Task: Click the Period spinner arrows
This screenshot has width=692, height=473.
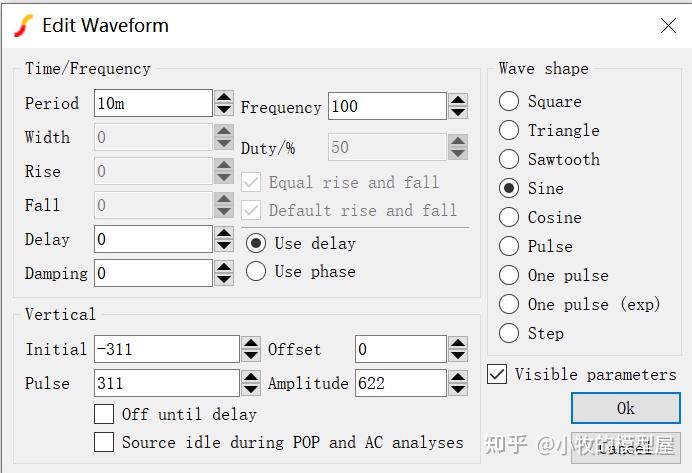Action: click(224, 103)
